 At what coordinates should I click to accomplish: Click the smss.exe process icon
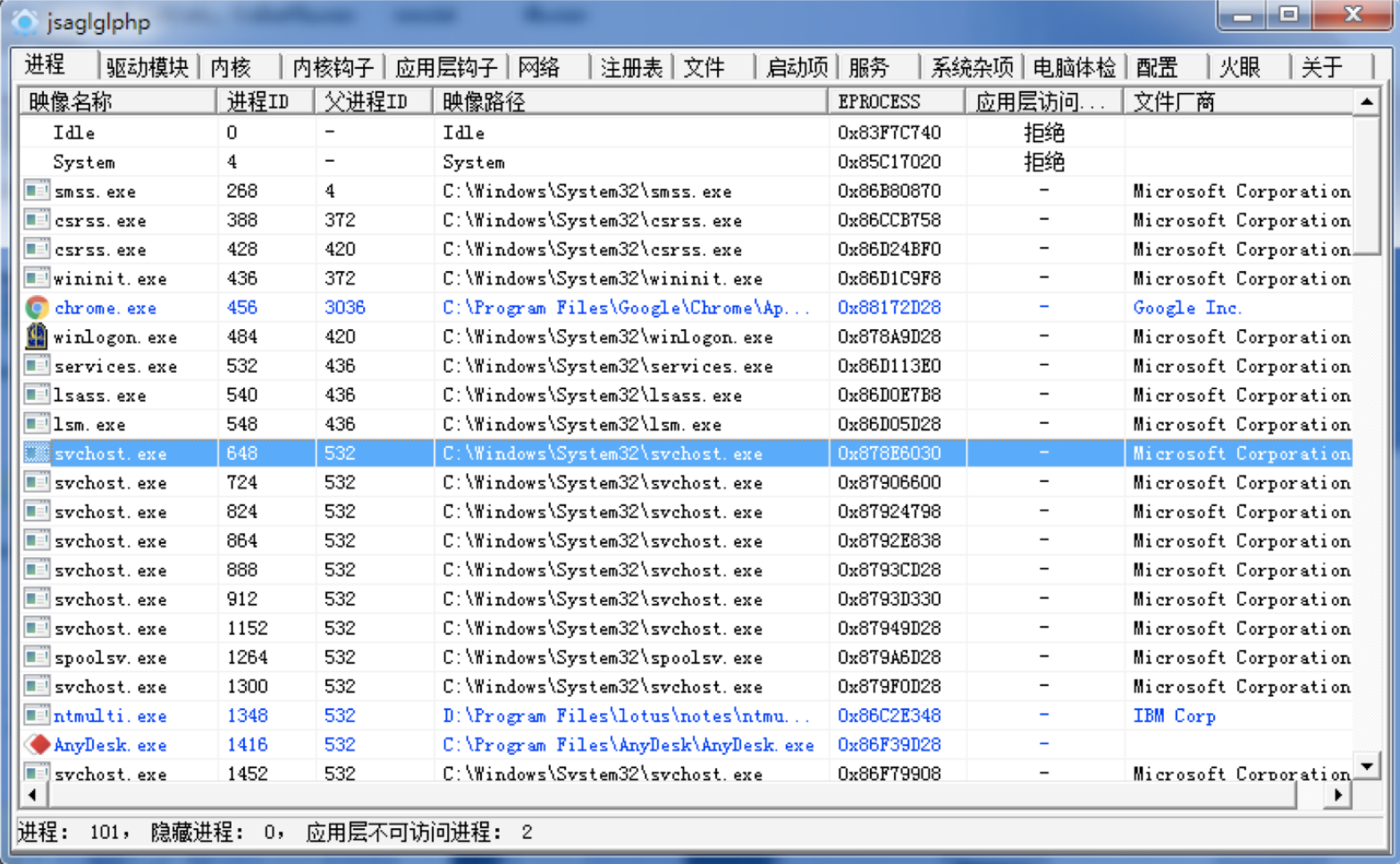pos(37,191)
